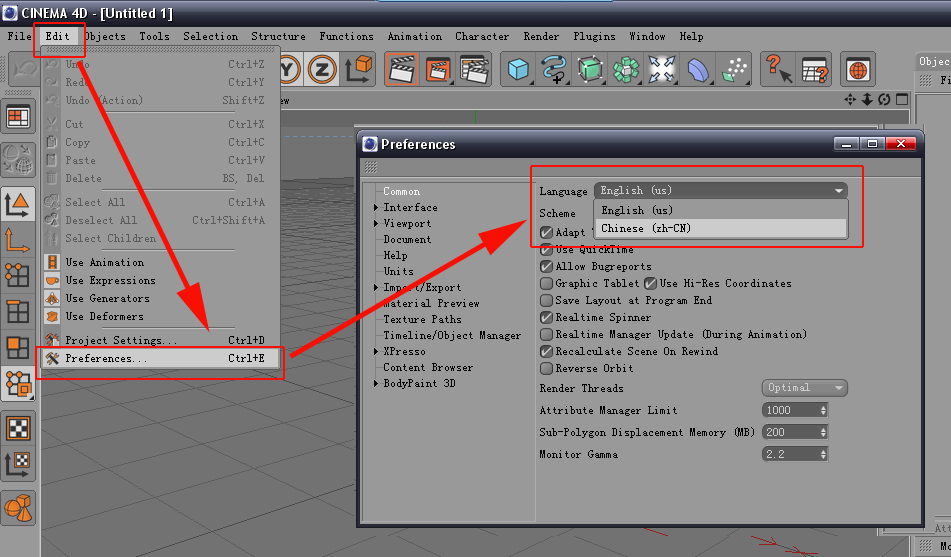This screenshot has height=557, width=951.
Task: Expand the Viewport tree item
Action: pos(377,223)
